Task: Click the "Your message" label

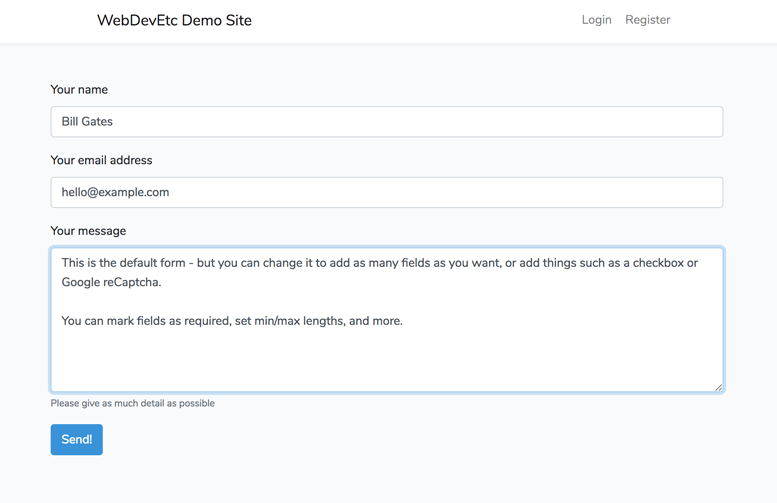Action: [88, 231]
